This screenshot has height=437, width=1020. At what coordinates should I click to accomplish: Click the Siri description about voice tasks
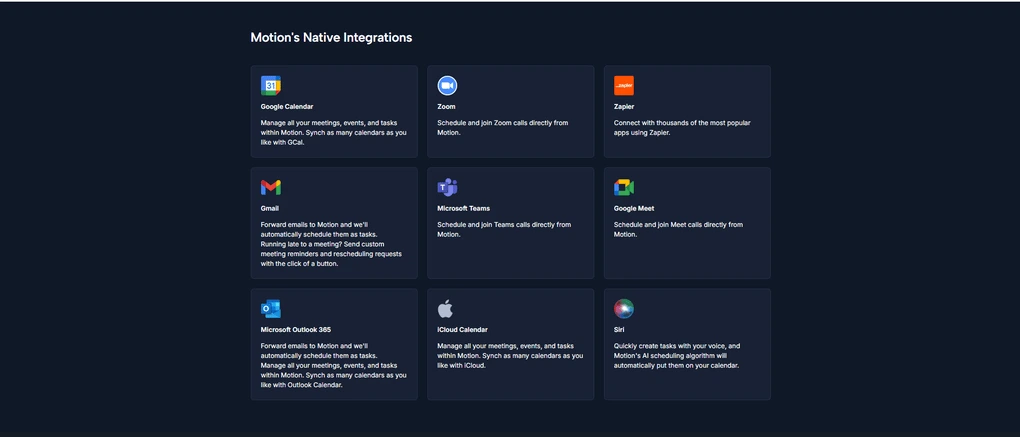click(677, 356)
